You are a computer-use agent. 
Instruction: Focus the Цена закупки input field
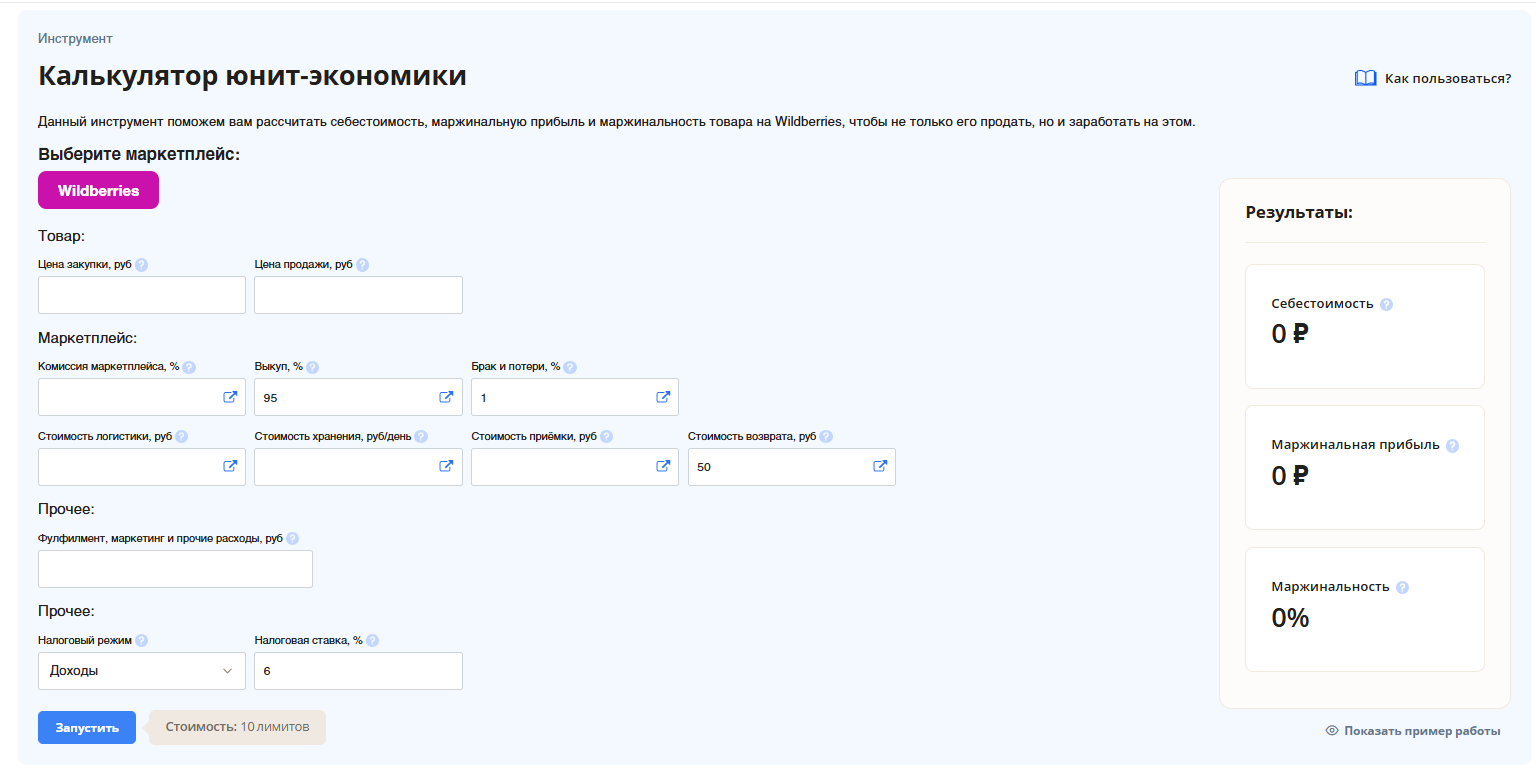pos(141,295)
